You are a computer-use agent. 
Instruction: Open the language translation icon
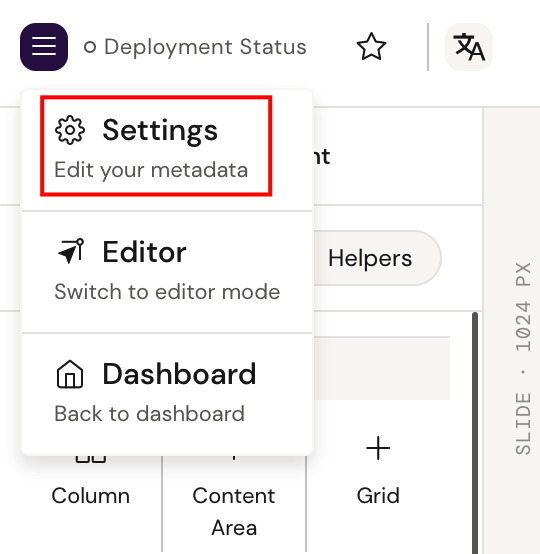[x=469, y=47]
